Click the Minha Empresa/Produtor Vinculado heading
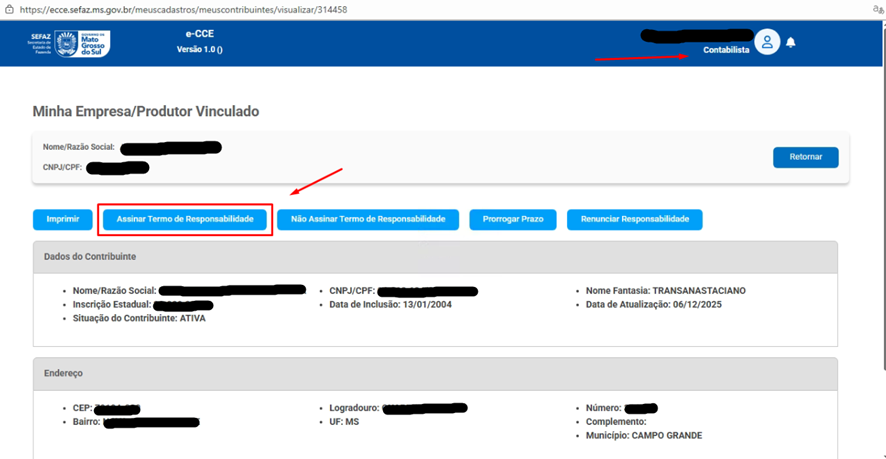 pos(145,112)
